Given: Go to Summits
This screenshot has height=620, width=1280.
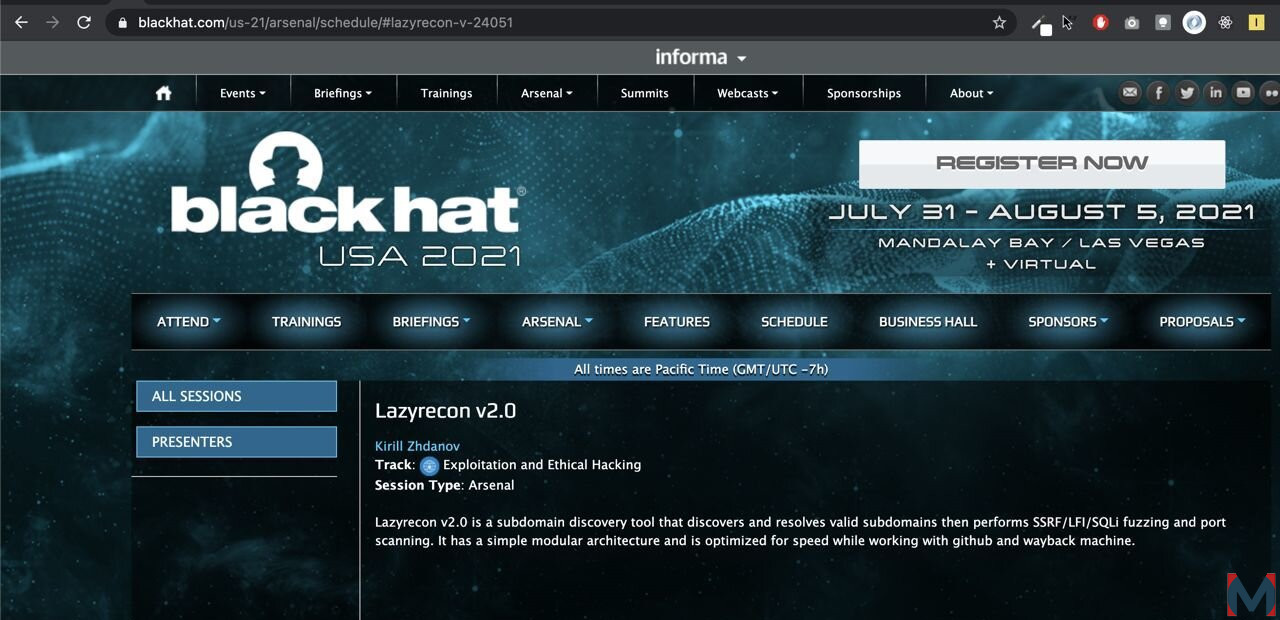Looking at the screenshot, I should coord(645,93).
